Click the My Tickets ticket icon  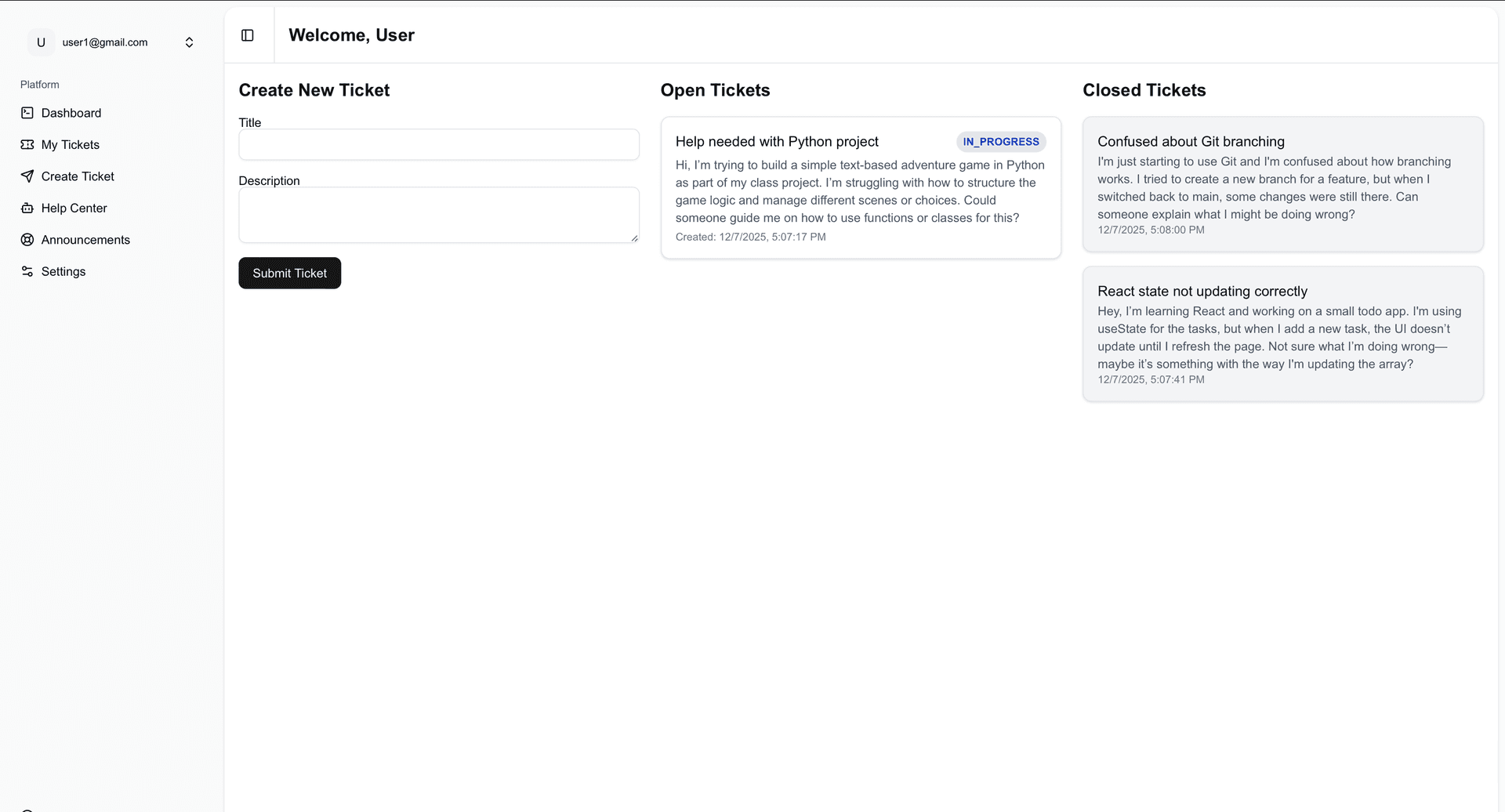click(x=27, y=144)
